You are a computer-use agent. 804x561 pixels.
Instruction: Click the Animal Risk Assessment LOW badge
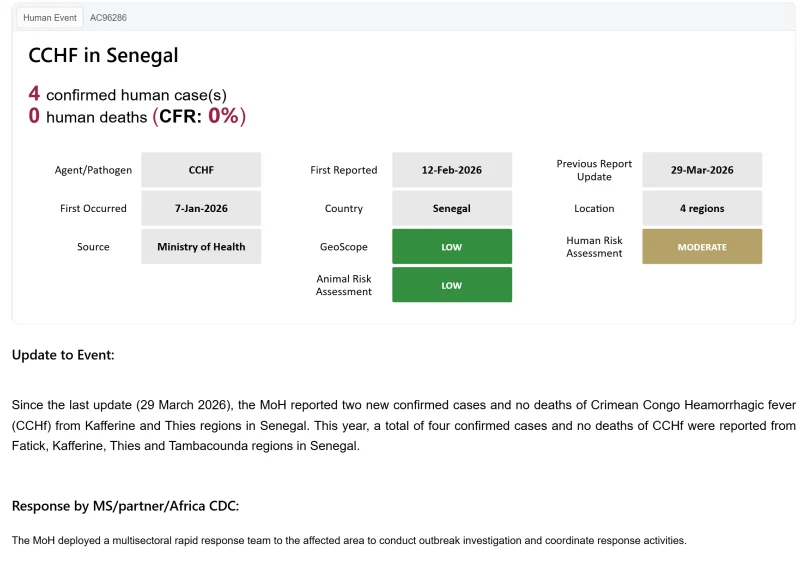(x=452, y=285)
